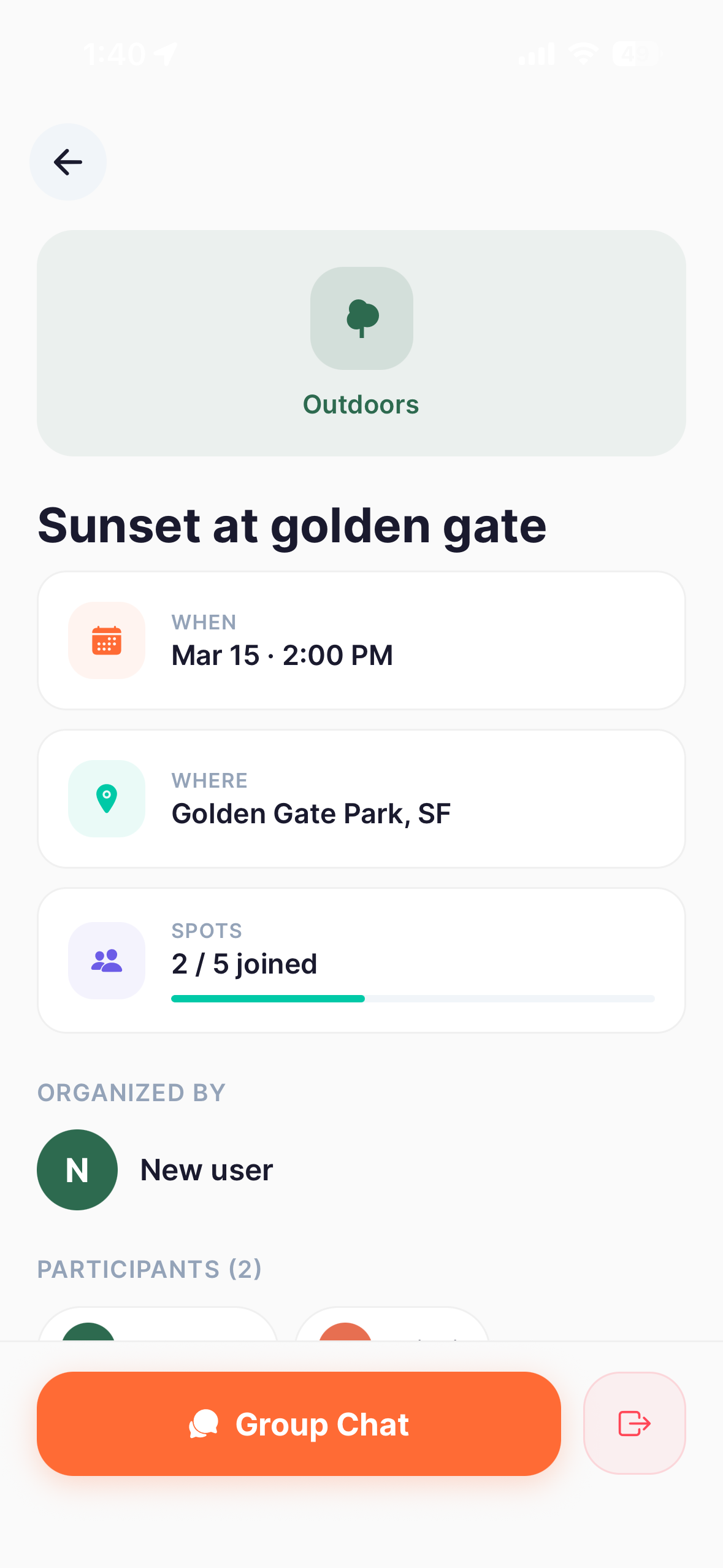Open the first participant chip
Screen dimensions: 723x1568
click(158, 1325)
